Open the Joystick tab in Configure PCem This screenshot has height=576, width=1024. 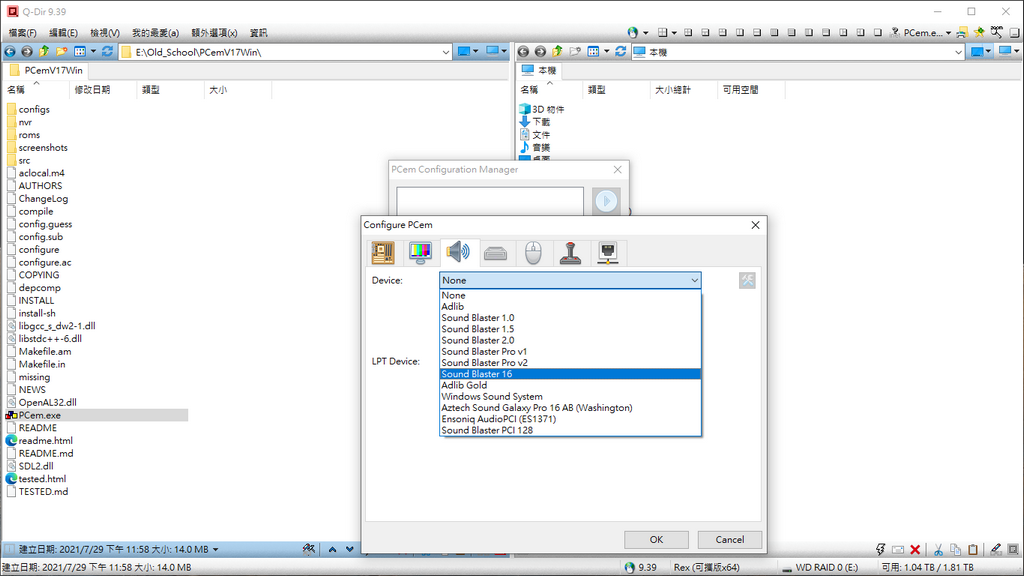(x=570, y=253)
